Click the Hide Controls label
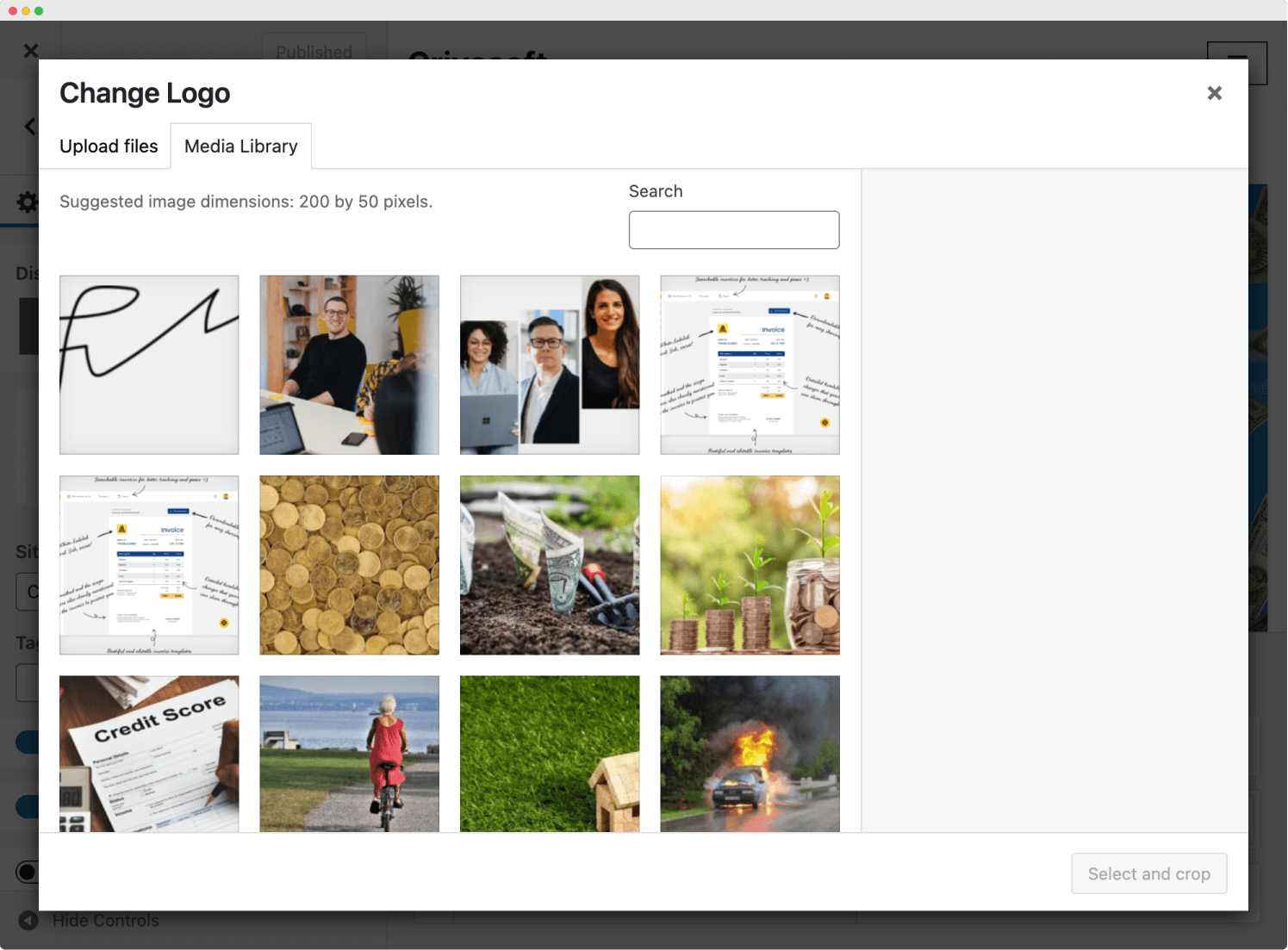The image size is (1288, 950). (106, 920)
